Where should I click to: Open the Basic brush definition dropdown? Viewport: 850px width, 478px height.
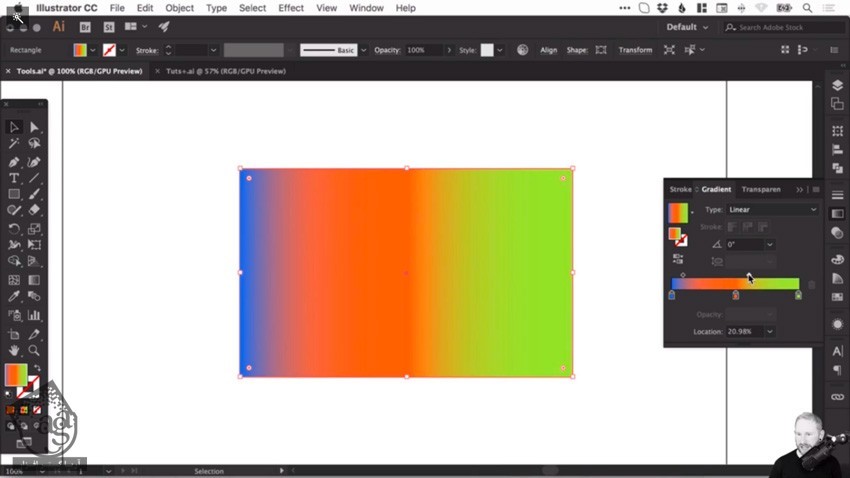(364, 50)
